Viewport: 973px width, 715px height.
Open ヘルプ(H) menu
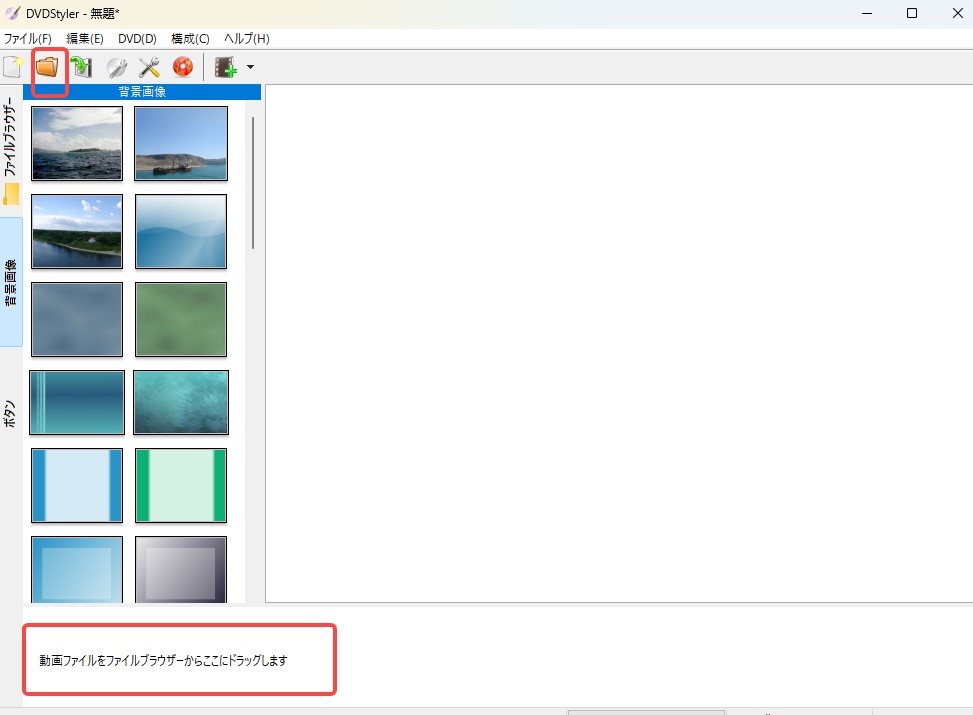click(x=247, y=38)
